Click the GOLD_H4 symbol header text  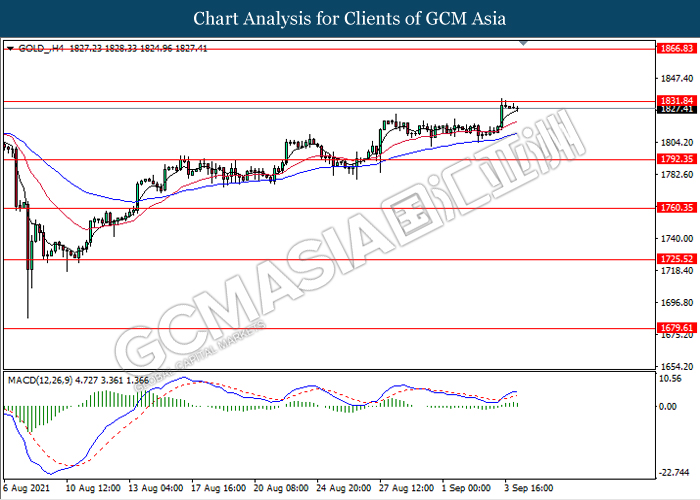pyautogui.click(x=41, y=48)
